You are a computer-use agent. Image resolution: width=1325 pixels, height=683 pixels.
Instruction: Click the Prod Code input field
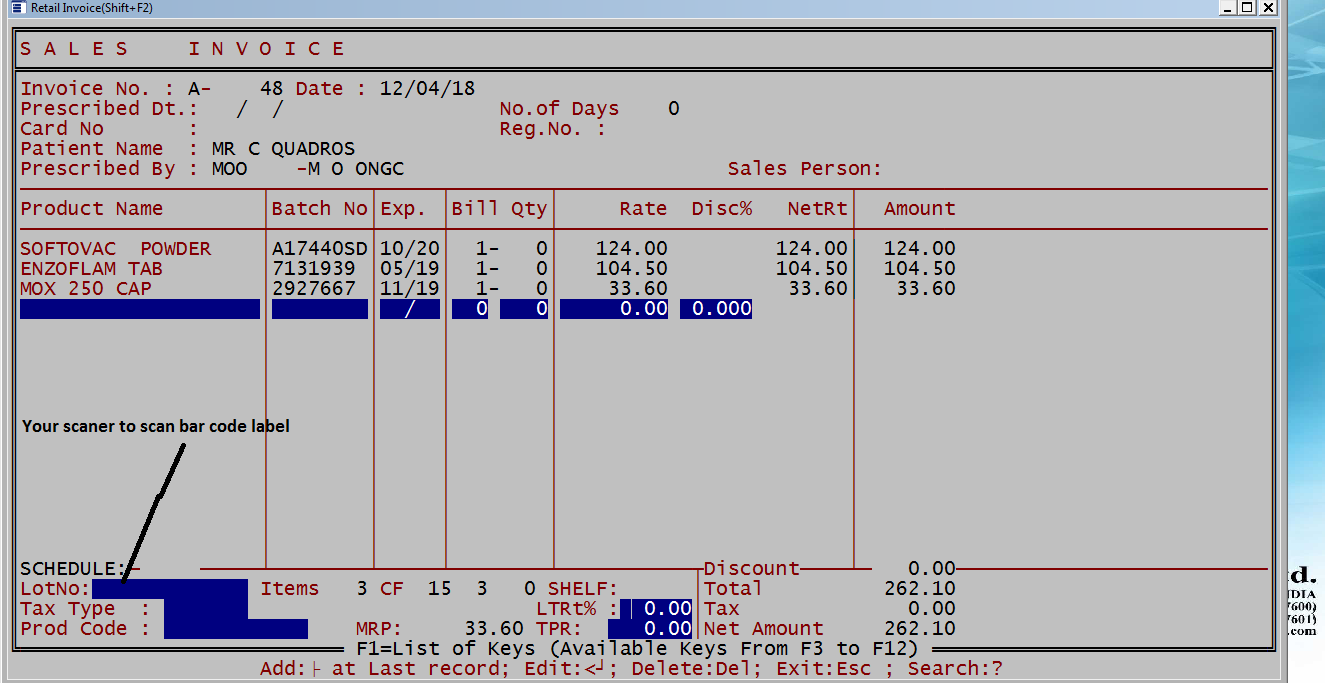tap(236, 629)
